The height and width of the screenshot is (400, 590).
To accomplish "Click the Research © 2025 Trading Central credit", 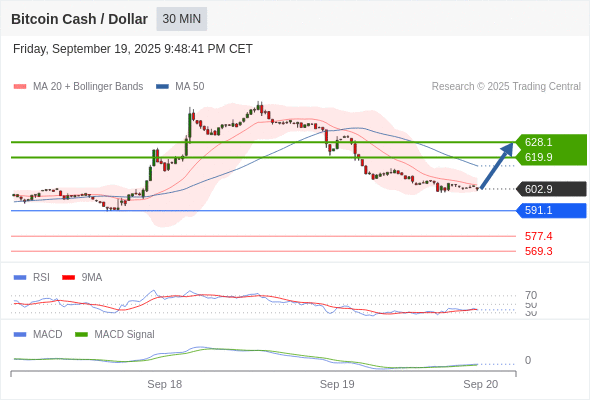I will [506, 87].
